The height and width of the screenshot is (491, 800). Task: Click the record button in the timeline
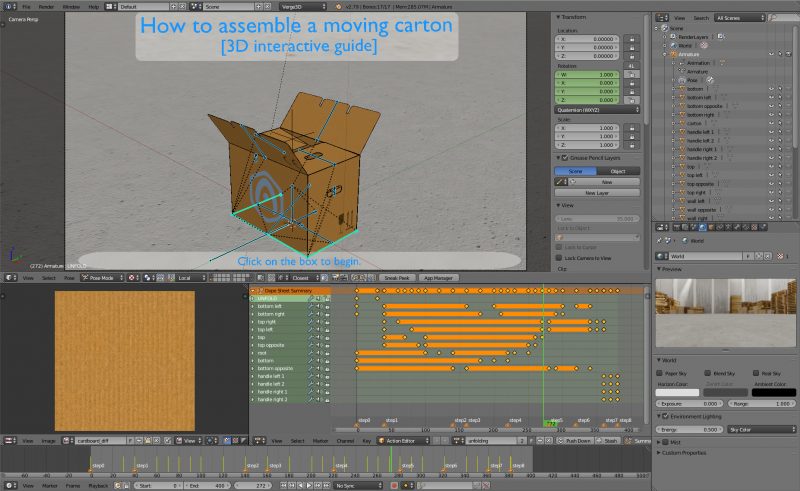[x=394, y=485]
